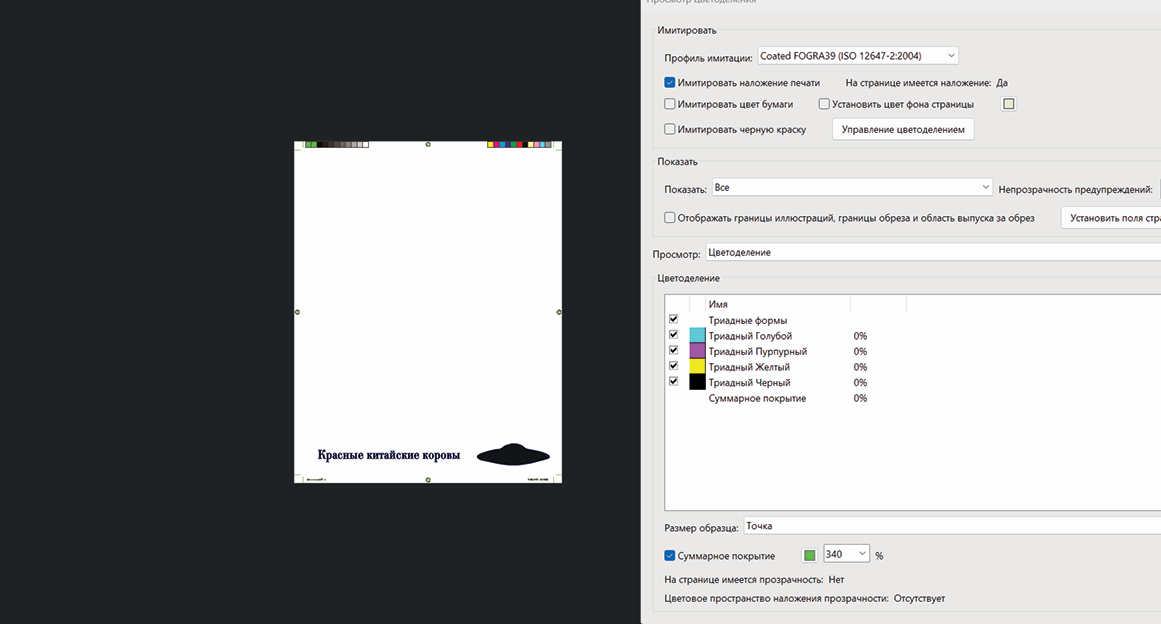
Task: Toggle Триадный Черный plate visibility
Action: tap(673, 381)
